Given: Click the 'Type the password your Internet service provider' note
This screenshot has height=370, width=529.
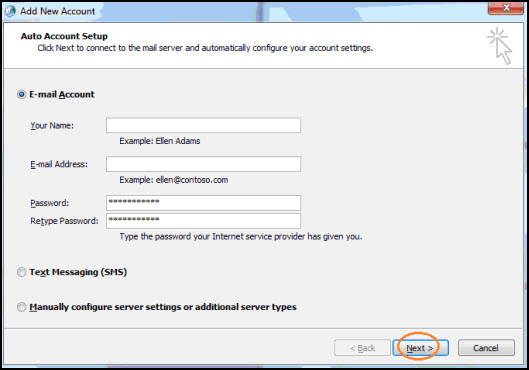Looking at the screenshot, I should point(241,236).
